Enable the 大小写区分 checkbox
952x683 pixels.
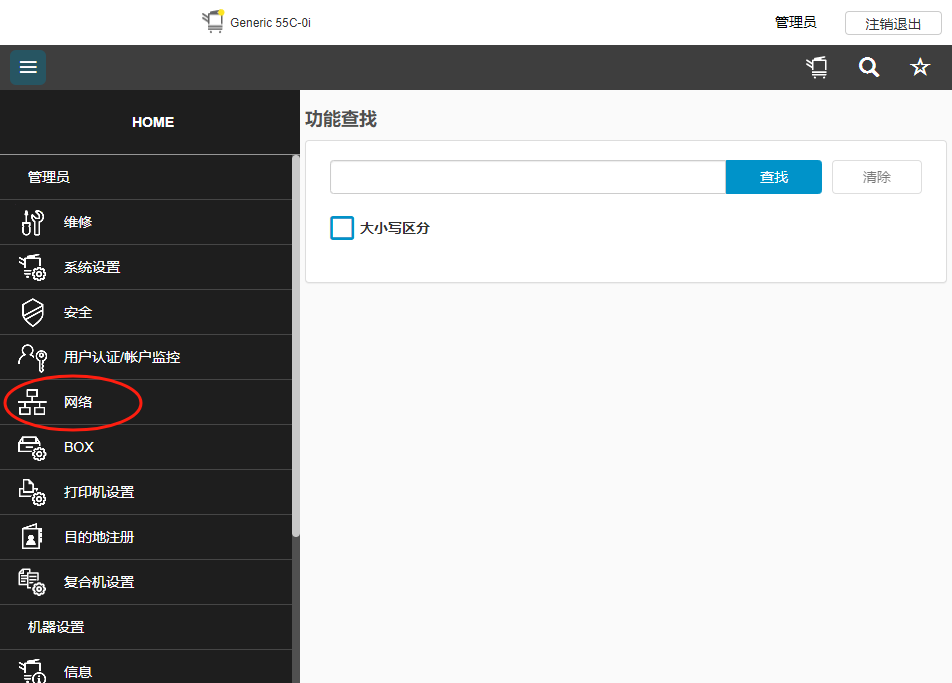[342, 228]
